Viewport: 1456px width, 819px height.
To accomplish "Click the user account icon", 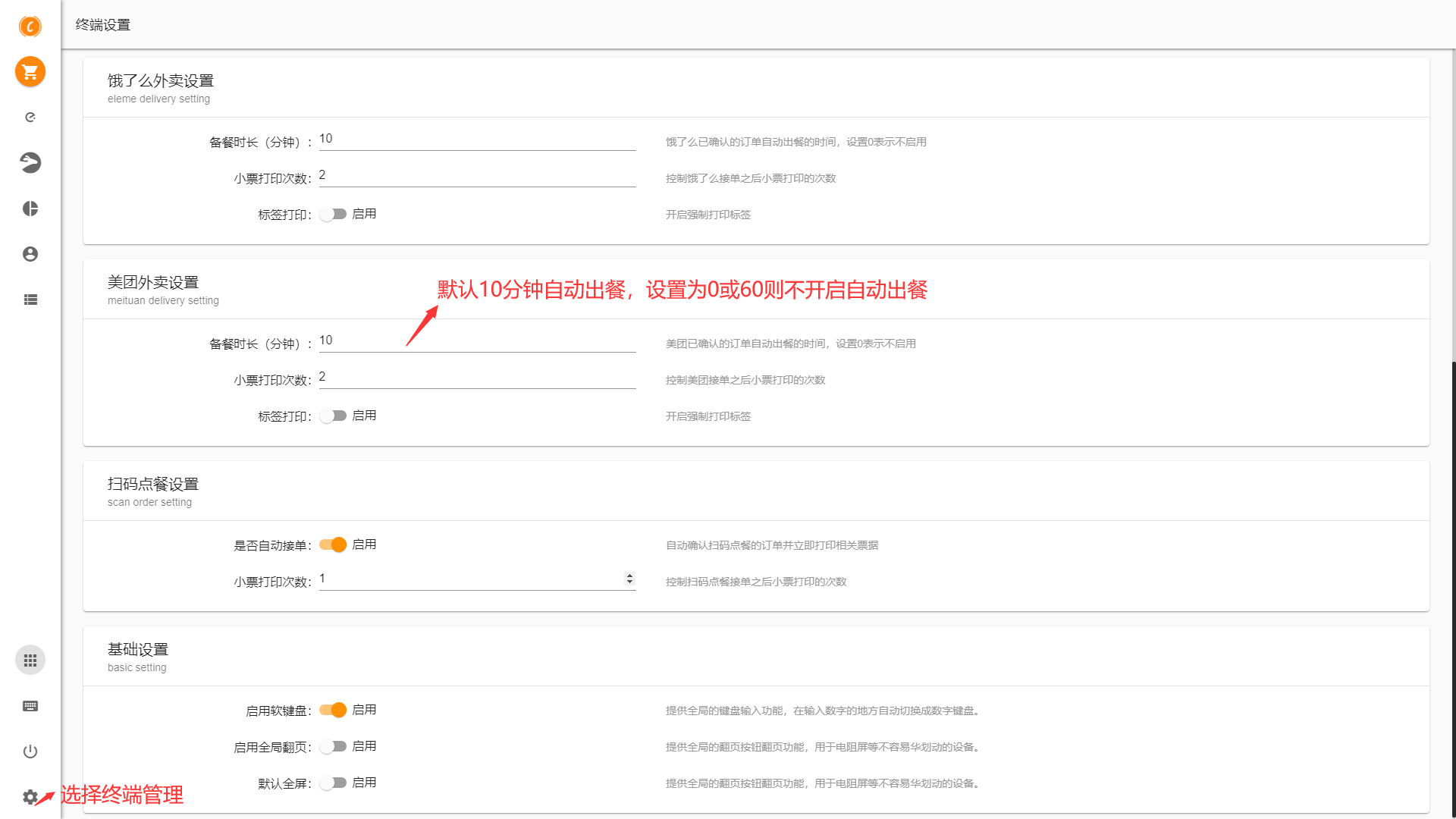I will pyautogui.click(x=30, y=254).
